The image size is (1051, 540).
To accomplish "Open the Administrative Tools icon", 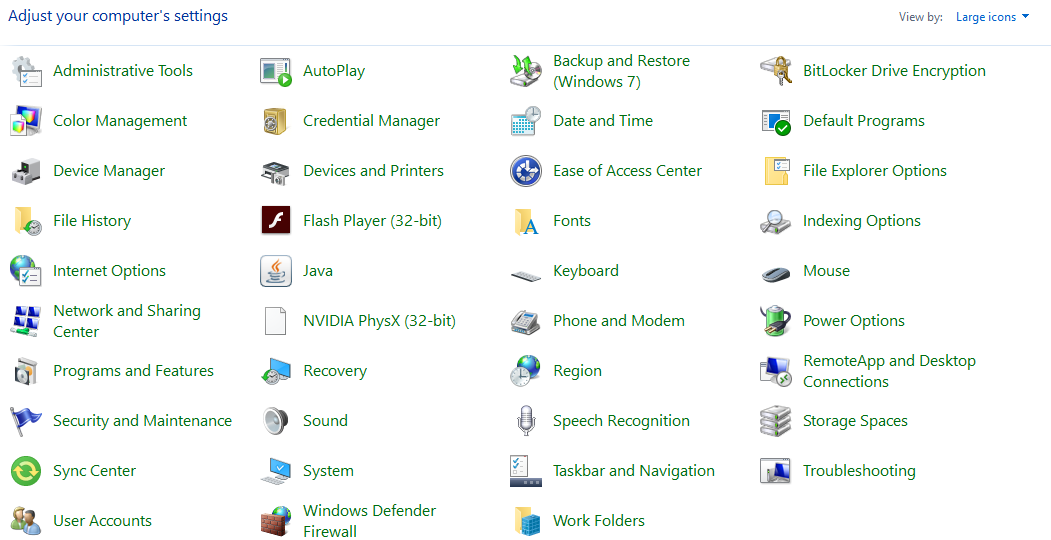I will pos(27,71).
